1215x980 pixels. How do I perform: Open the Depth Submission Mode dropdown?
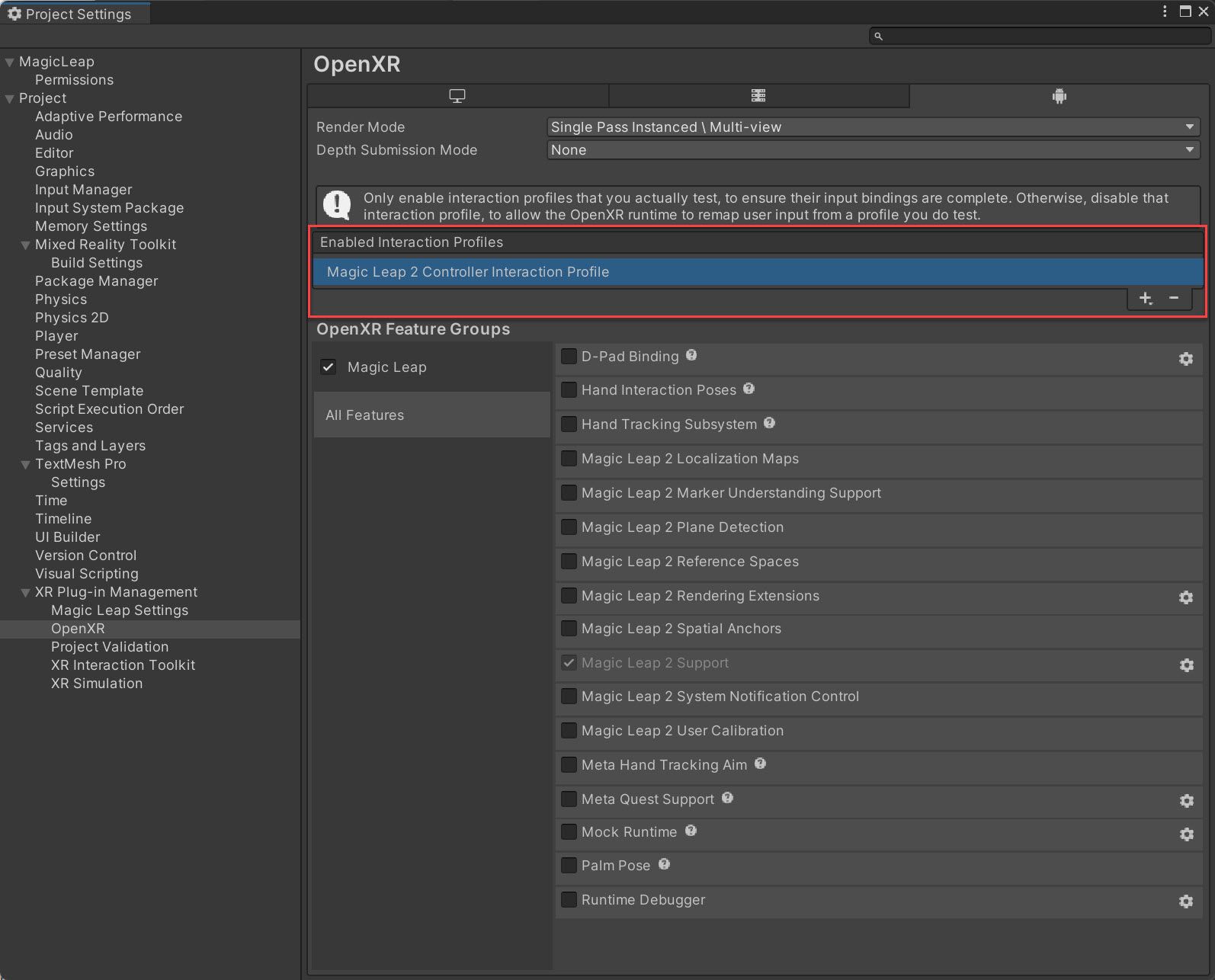tap(873, 150)
